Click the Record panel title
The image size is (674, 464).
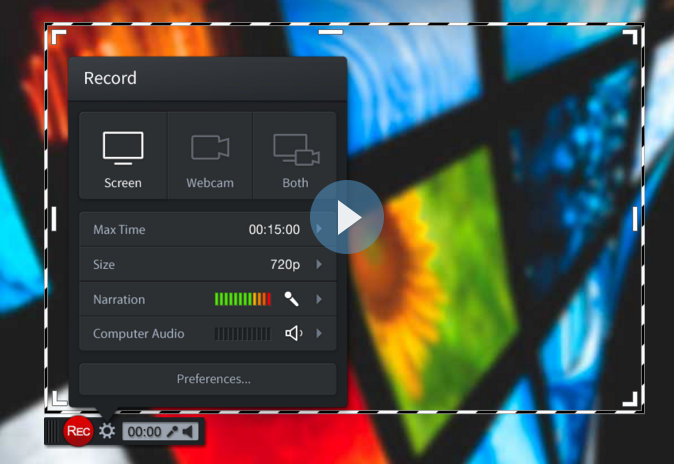[x=110, y=78]
